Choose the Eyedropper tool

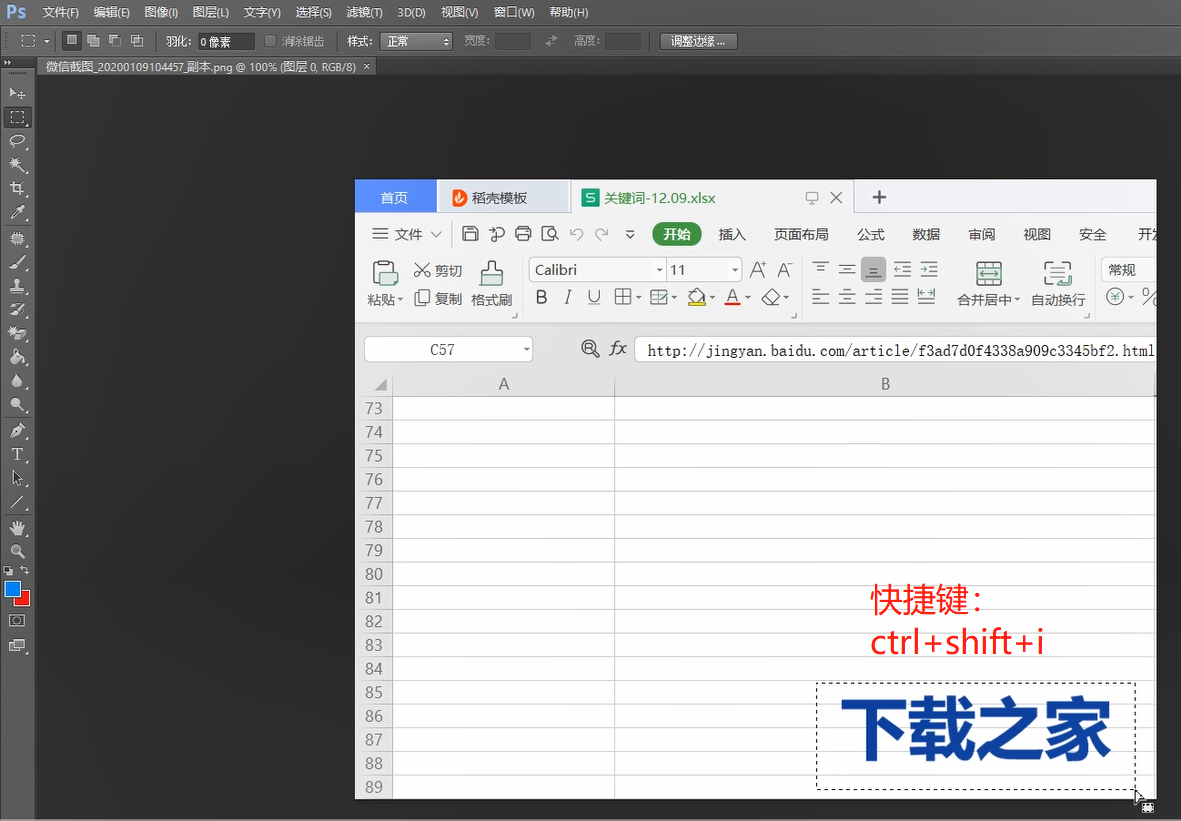pos(17,213)
